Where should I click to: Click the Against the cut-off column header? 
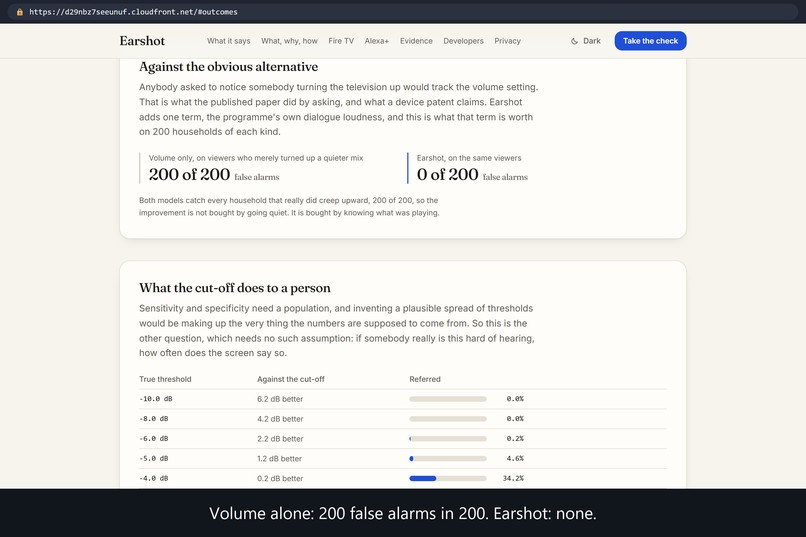pyautogui.click(x=291, y=379)
